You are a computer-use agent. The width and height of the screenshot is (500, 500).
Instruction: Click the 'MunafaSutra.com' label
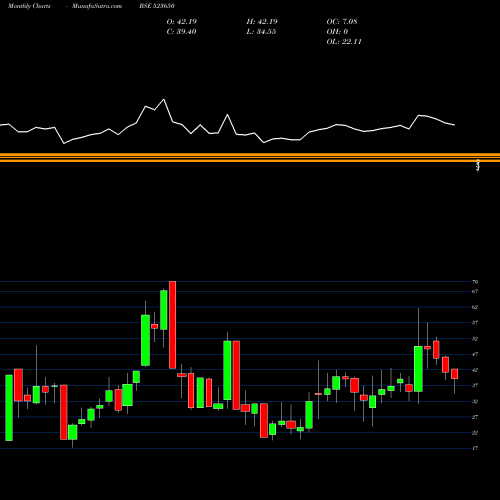click(97, 6)
